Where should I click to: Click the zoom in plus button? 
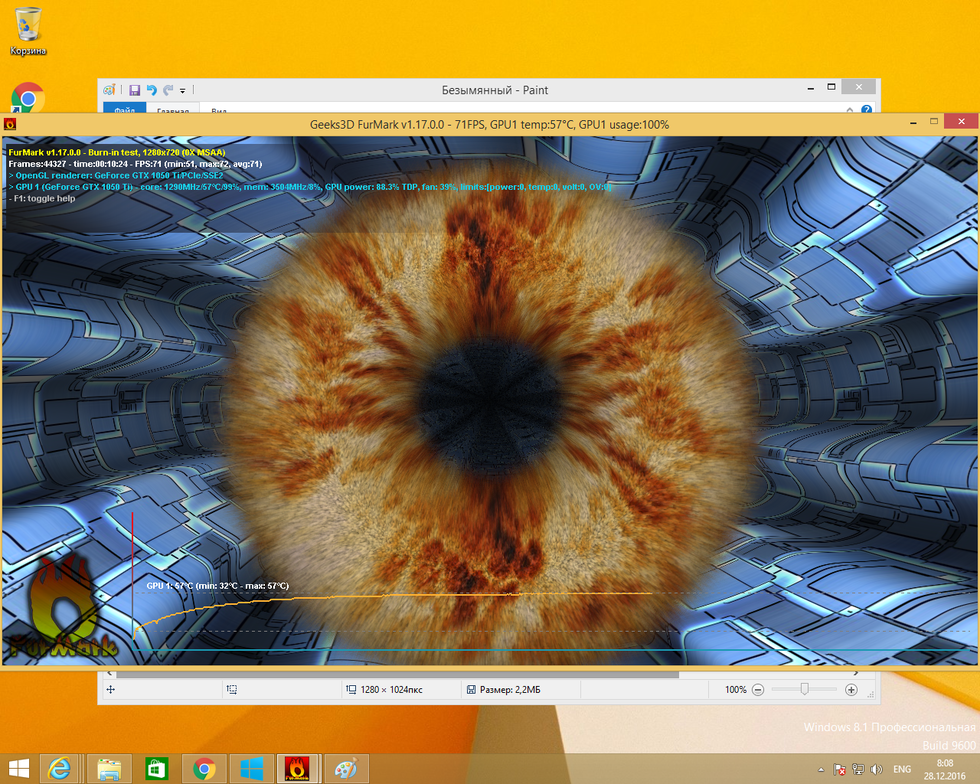click(851, 689)
